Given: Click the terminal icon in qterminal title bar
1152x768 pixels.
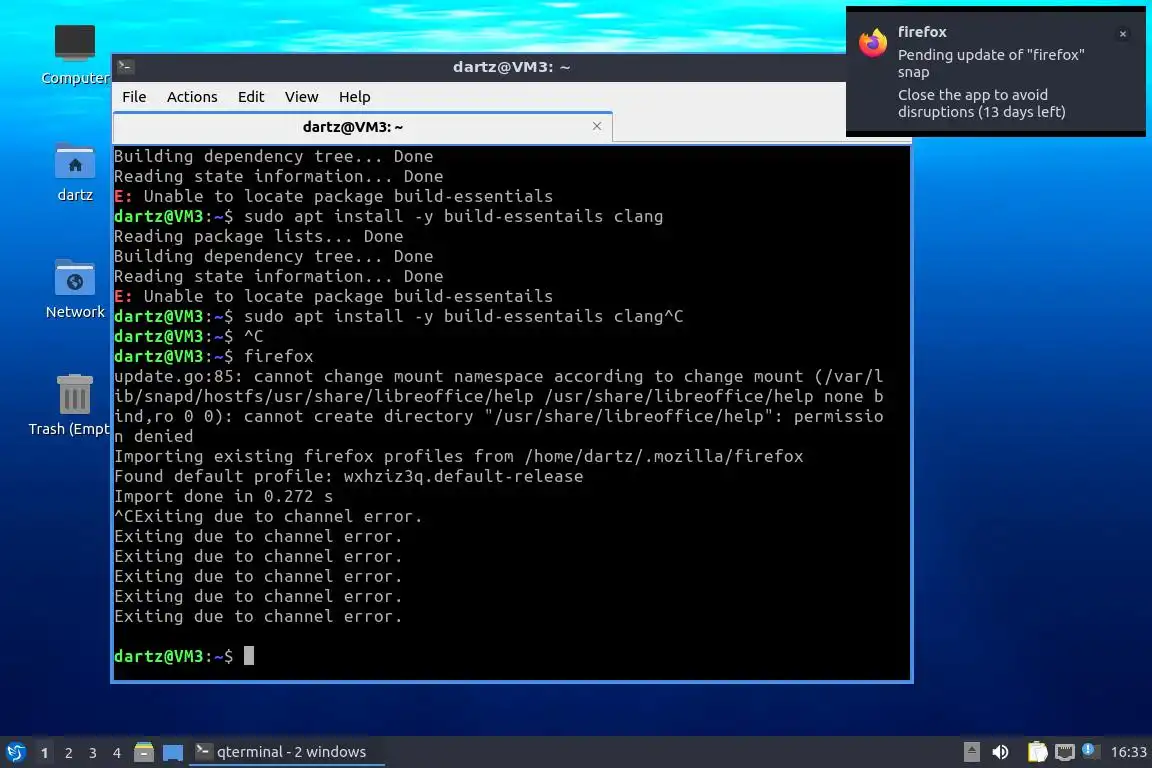Looking at the screenshot, I should pos(125,67).
